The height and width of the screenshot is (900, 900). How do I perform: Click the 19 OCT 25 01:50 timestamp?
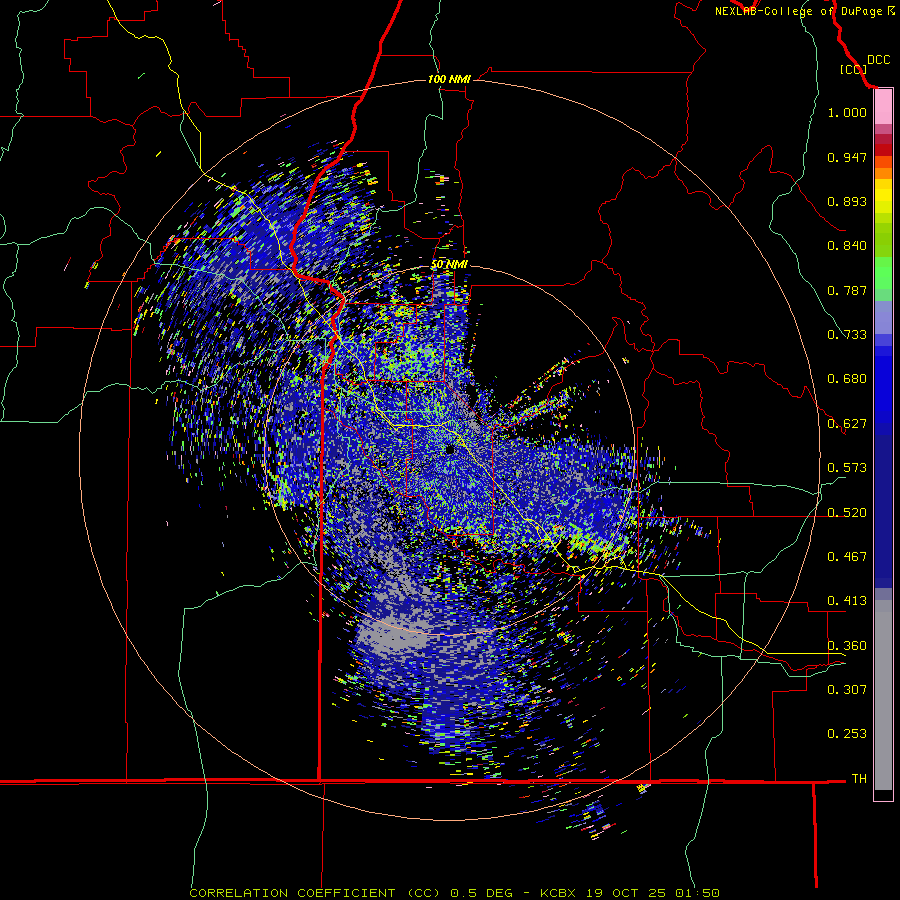tap(653, 893)
